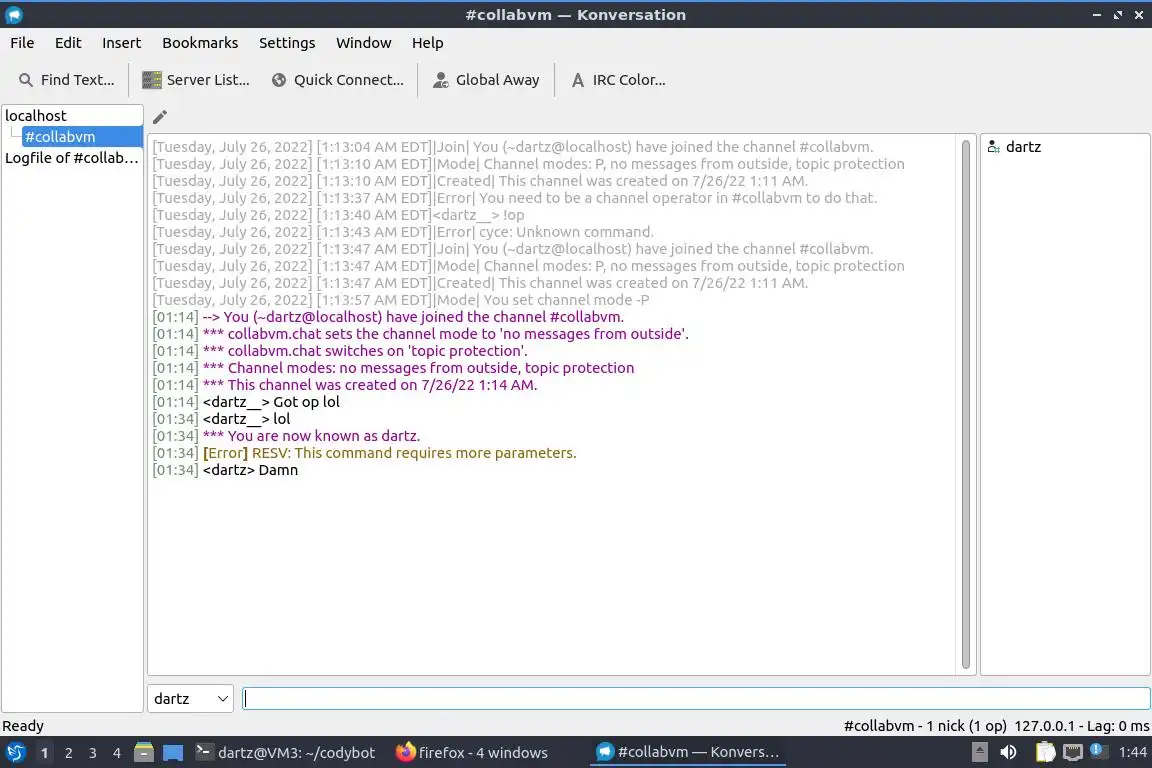Open the dartz nickname dropdown

tap(190, 699)
